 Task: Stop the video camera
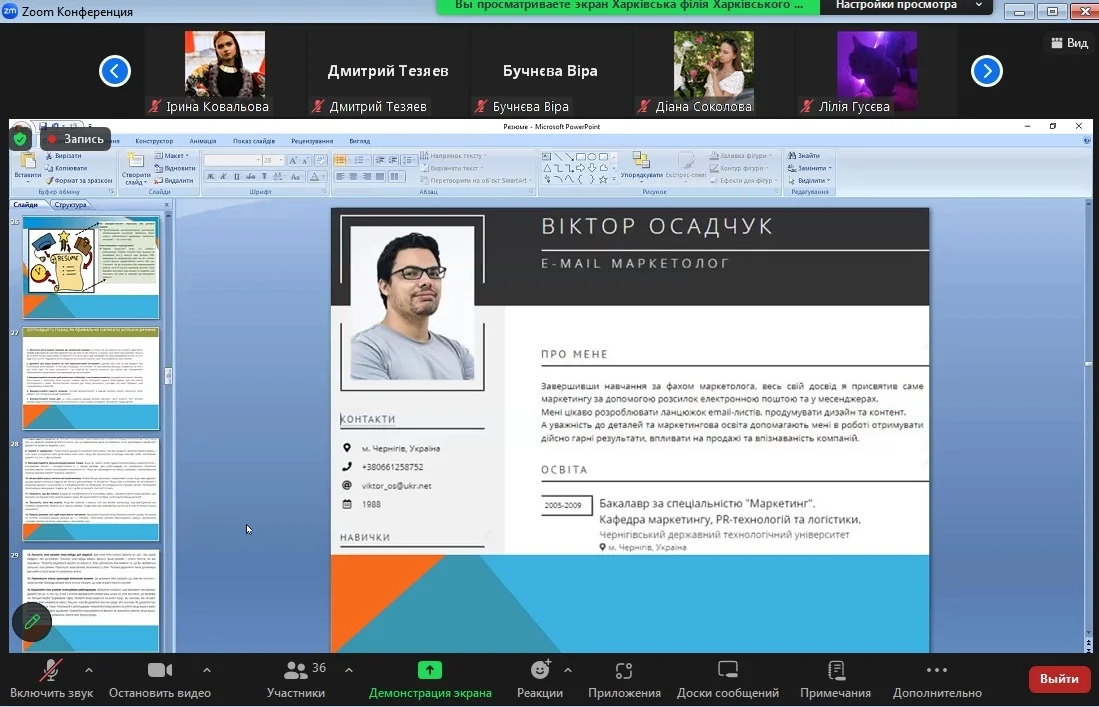[160, 670]
